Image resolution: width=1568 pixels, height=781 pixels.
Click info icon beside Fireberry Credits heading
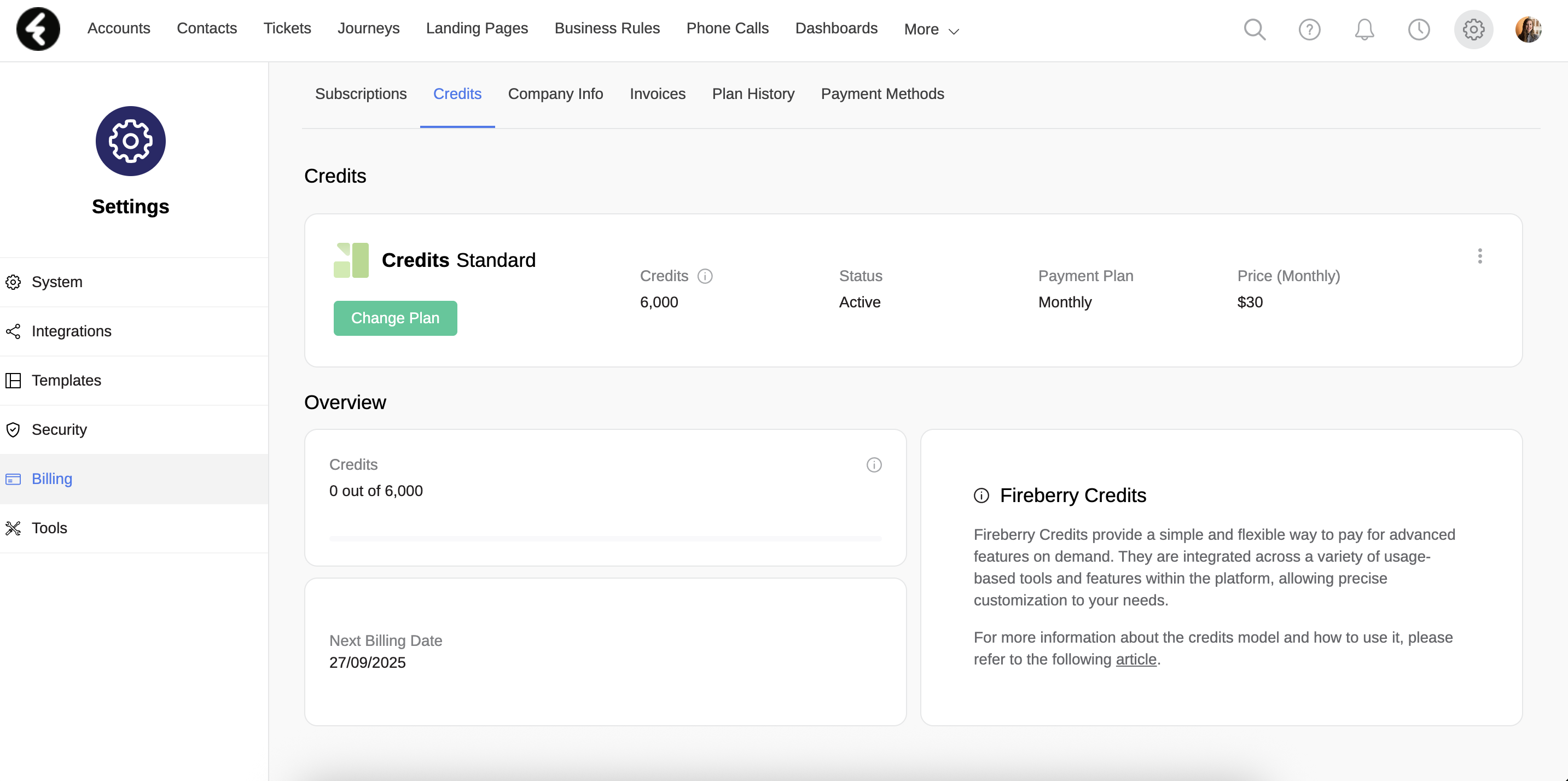(x=981, y=496)
